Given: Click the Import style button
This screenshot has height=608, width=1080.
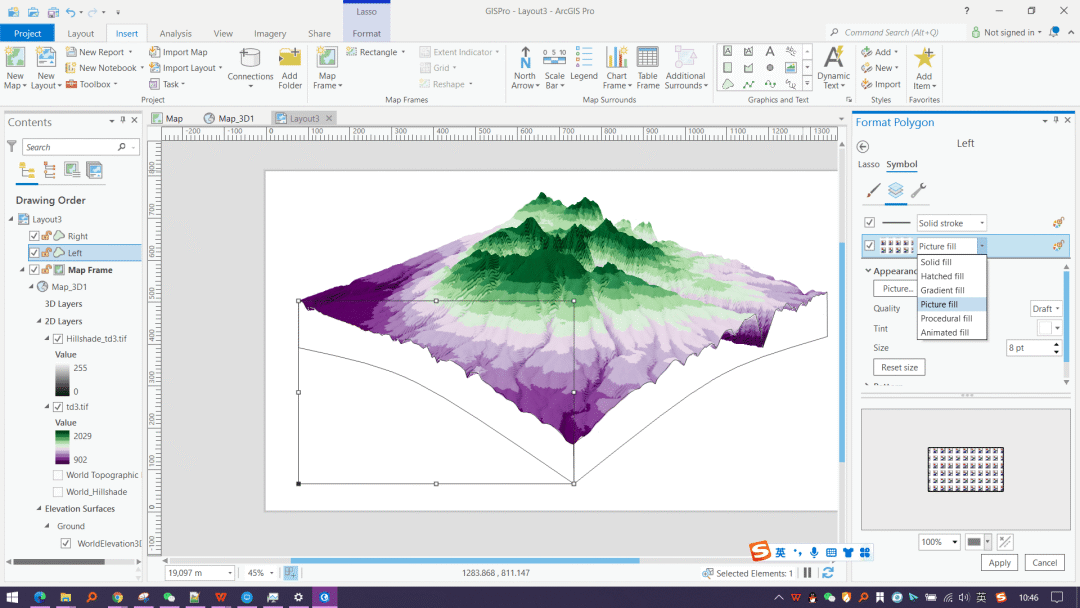Looking at the screenshot, I should click(x=881, y=84).
